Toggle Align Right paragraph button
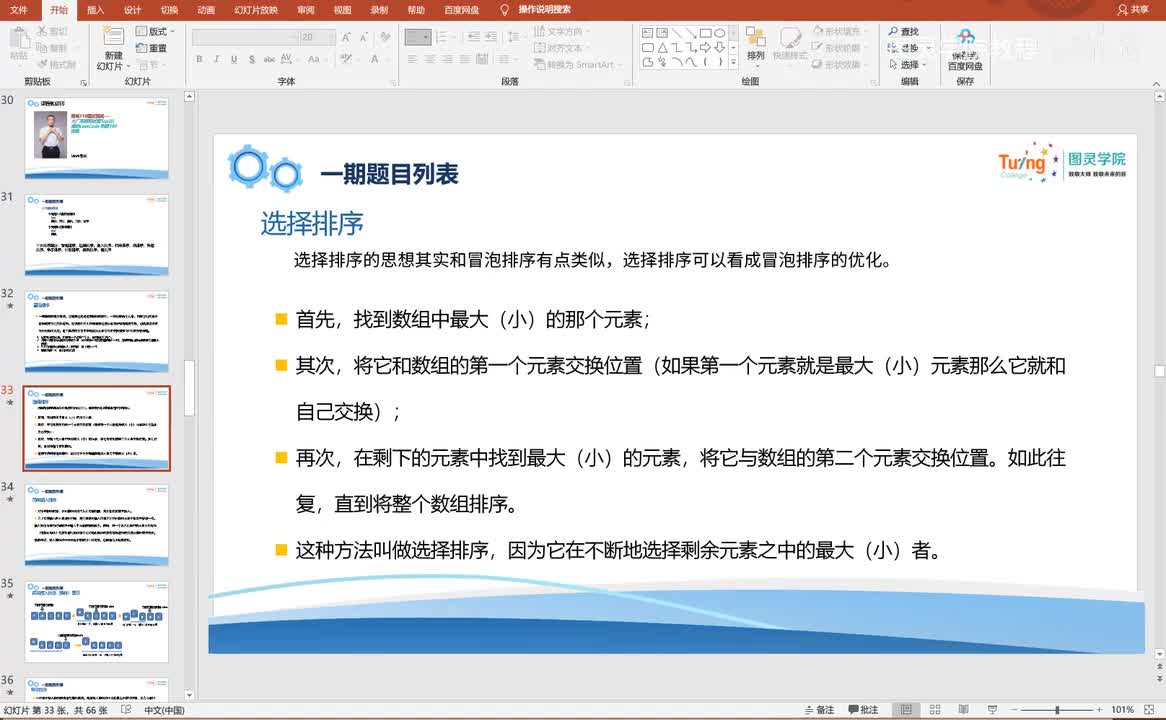The image size is (1166, 720). point(447,59)
